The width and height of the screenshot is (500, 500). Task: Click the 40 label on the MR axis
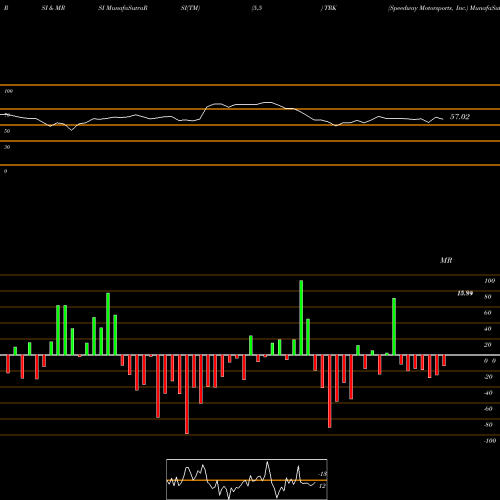488,329
